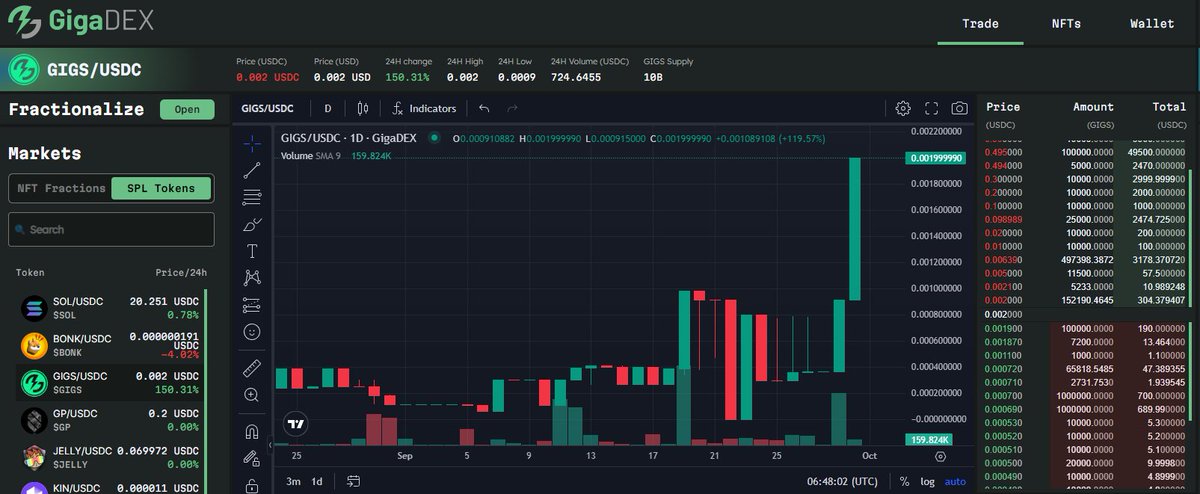Click into the markets Search field
Viewport: 1200px width, 494px height.
pyautogui.click(x=111, y=229)
